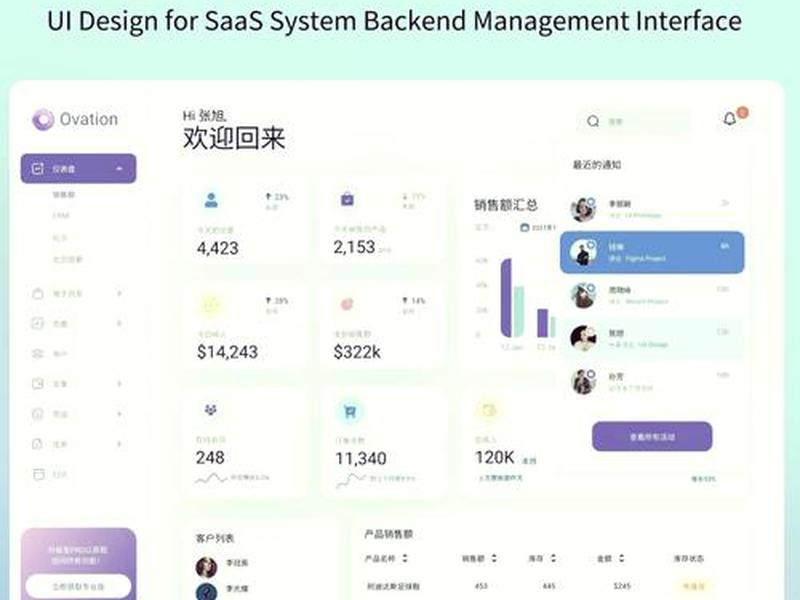The width and height of the screenshot is (800, 600).
Task: Expand the plus beside the document sidebar item
Action: [x=119, y=444]
